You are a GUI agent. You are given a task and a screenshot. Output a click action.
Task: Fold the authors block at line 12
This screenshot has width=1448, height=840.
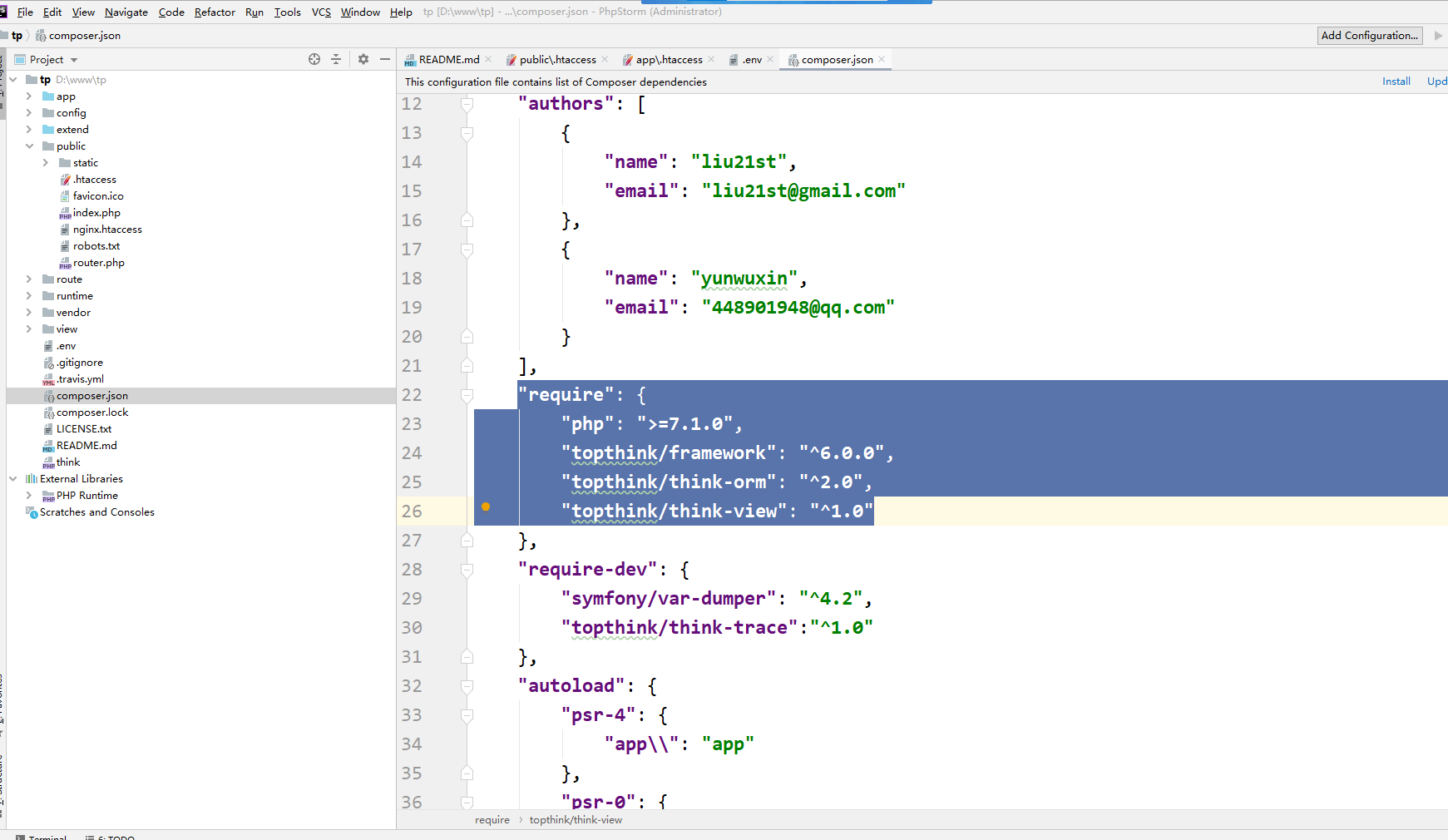pos(467,104)
